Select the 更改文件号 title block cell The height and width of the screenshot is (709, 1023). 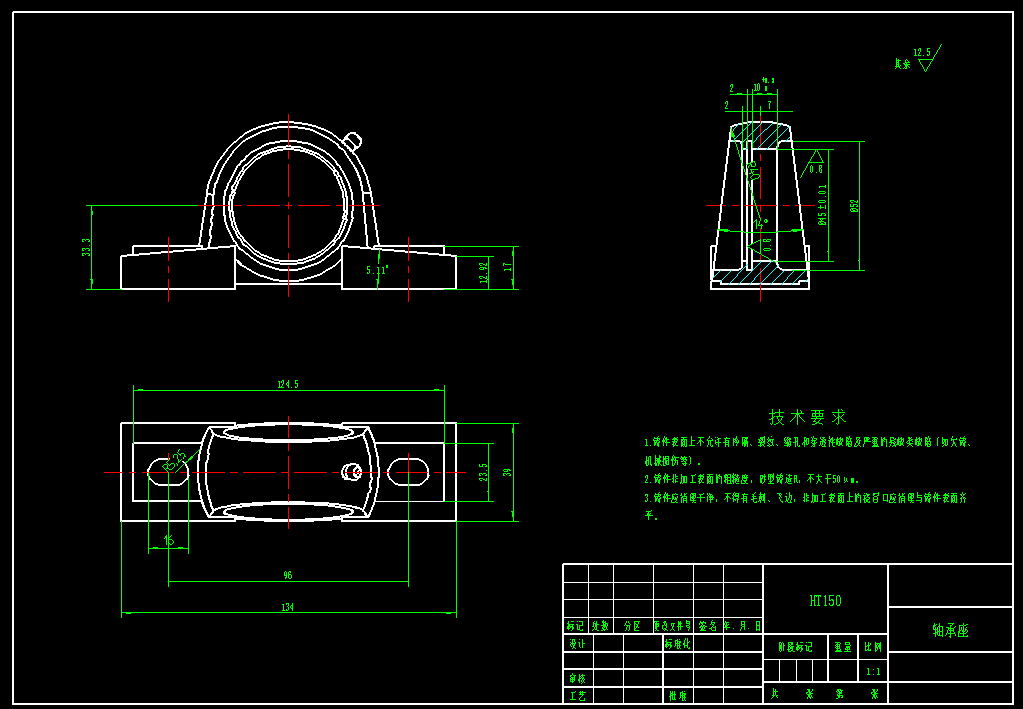(673, 626)
